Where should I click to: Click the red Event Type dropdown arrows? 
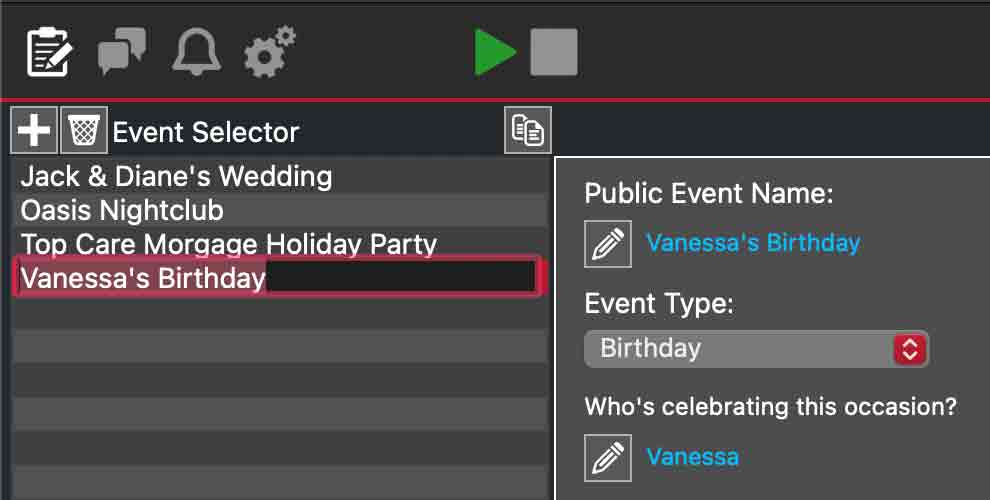[x=910, y=349]
